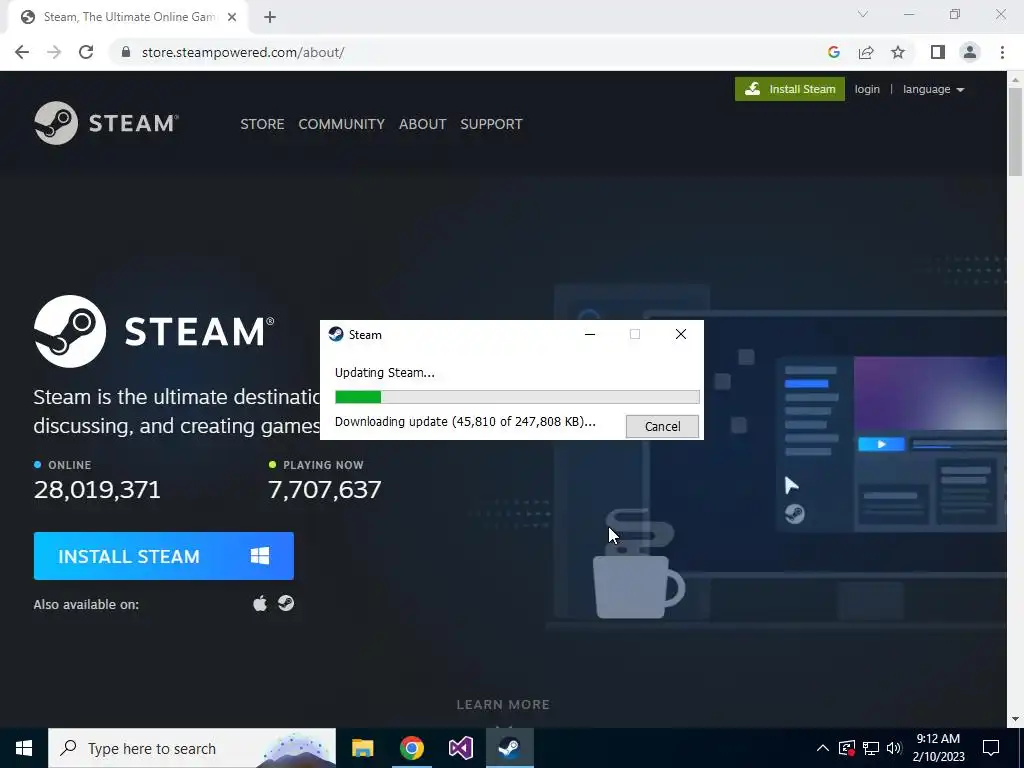Click the address bar URL
1024x768 pixels.
click(x=243, y=52)
